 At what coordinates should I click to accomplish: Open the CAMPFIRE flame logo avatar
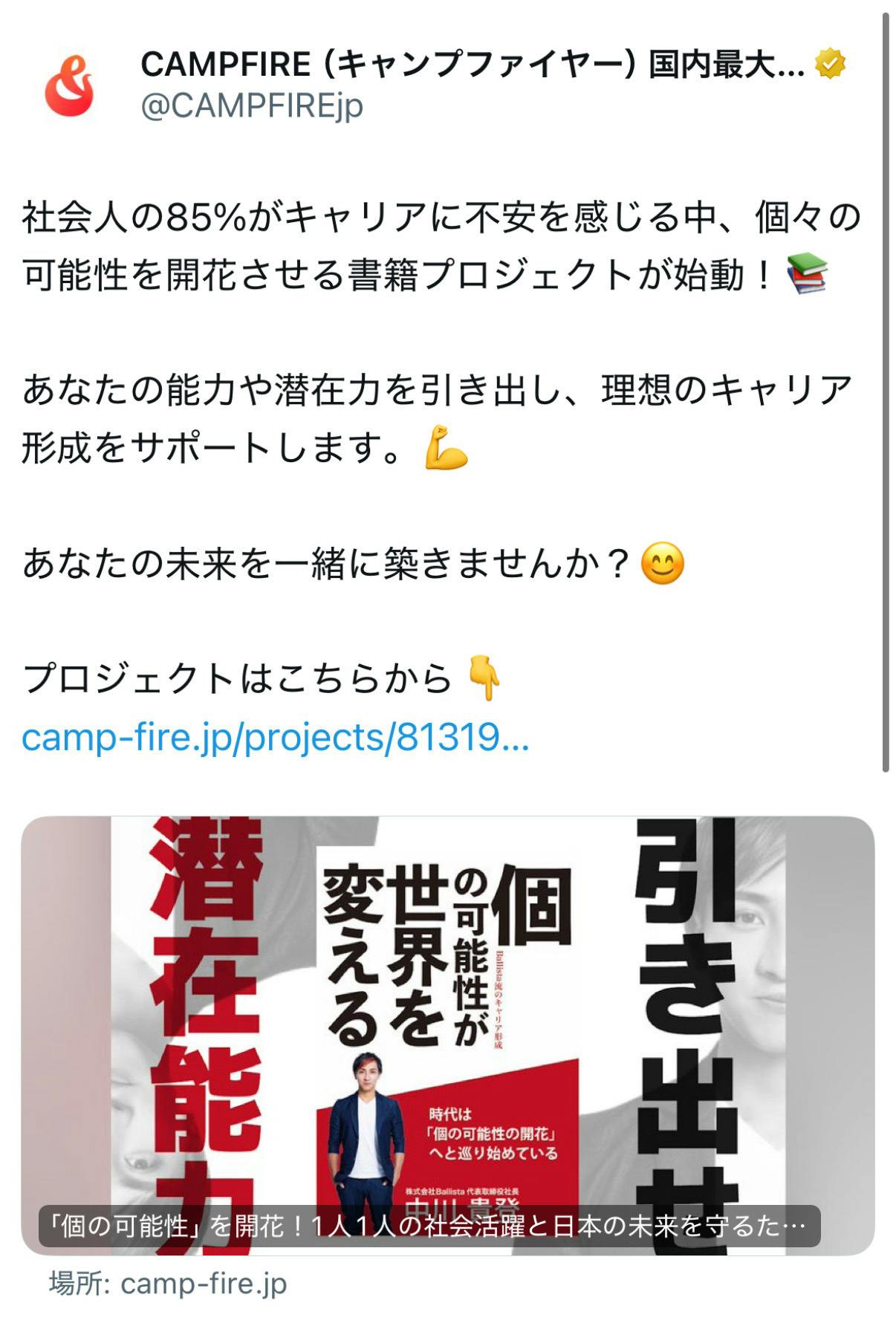pyautogui.click(x=69, y=85)
